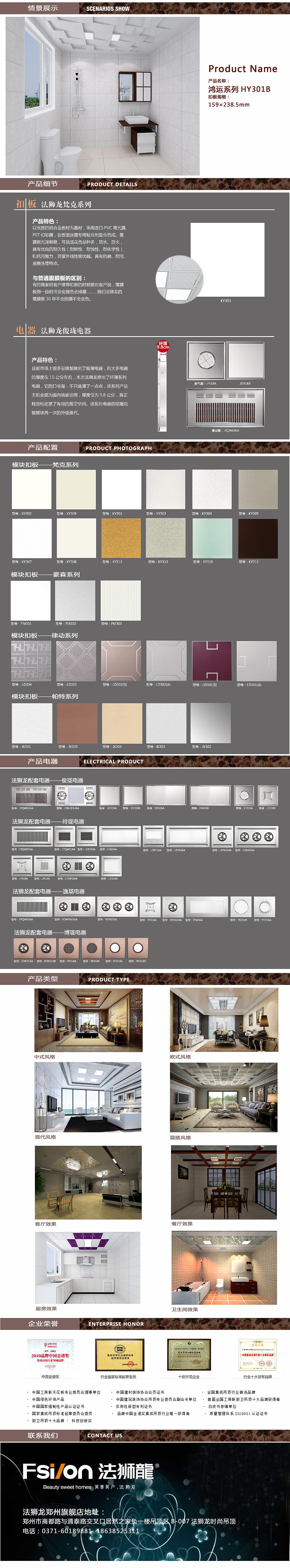Click the top ten model enterprise plaque
Viewport: 290px width, 1568px height.
point(189,1356)
